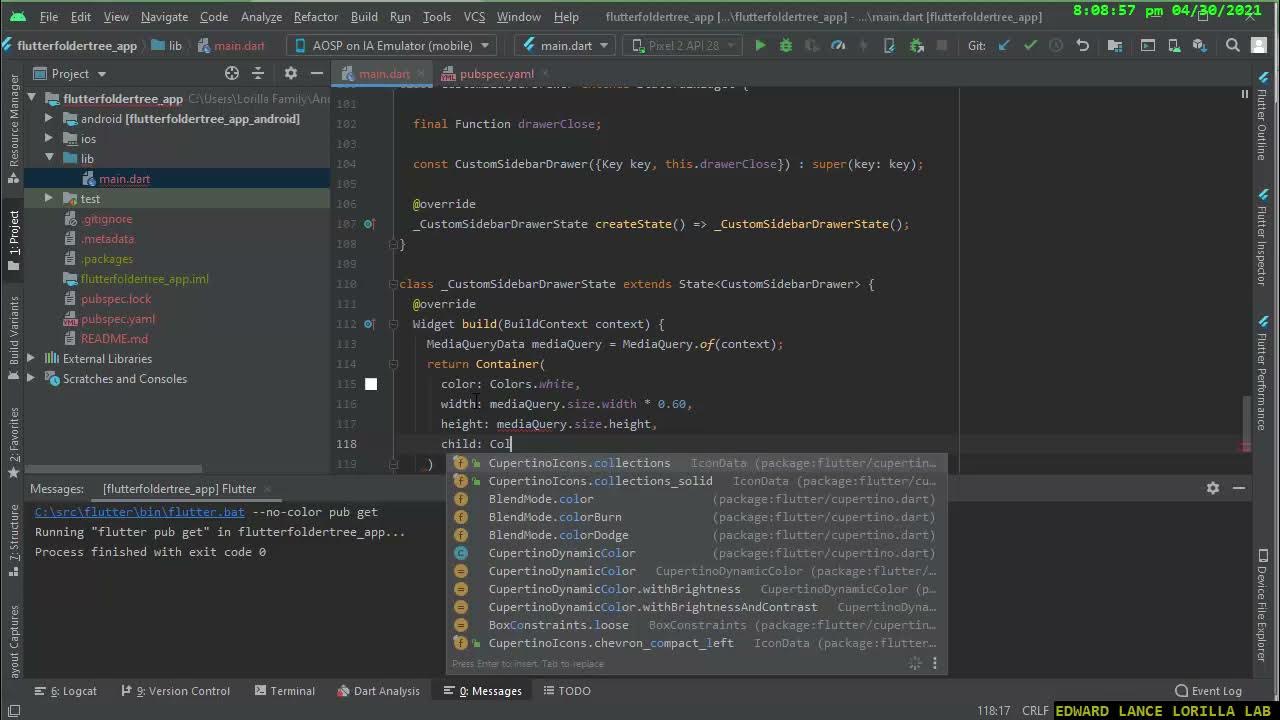Open the VCS menu
The height and width of the screenshot is (720, 1280).
474,17
